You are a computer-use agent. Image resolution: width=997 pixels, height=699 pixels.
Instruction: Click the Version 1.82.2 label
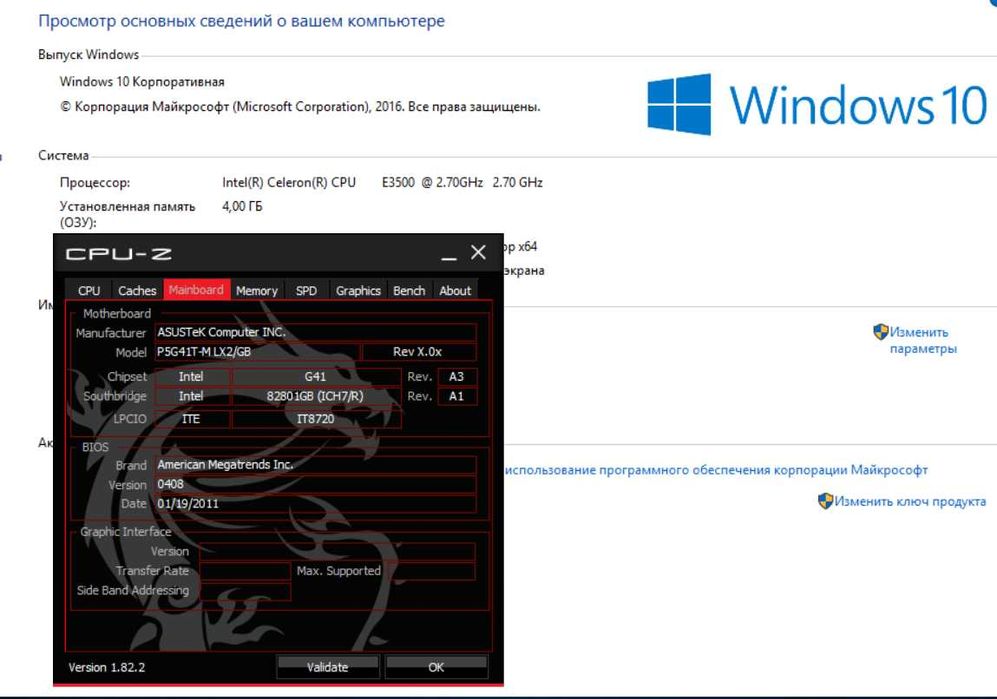107,667
